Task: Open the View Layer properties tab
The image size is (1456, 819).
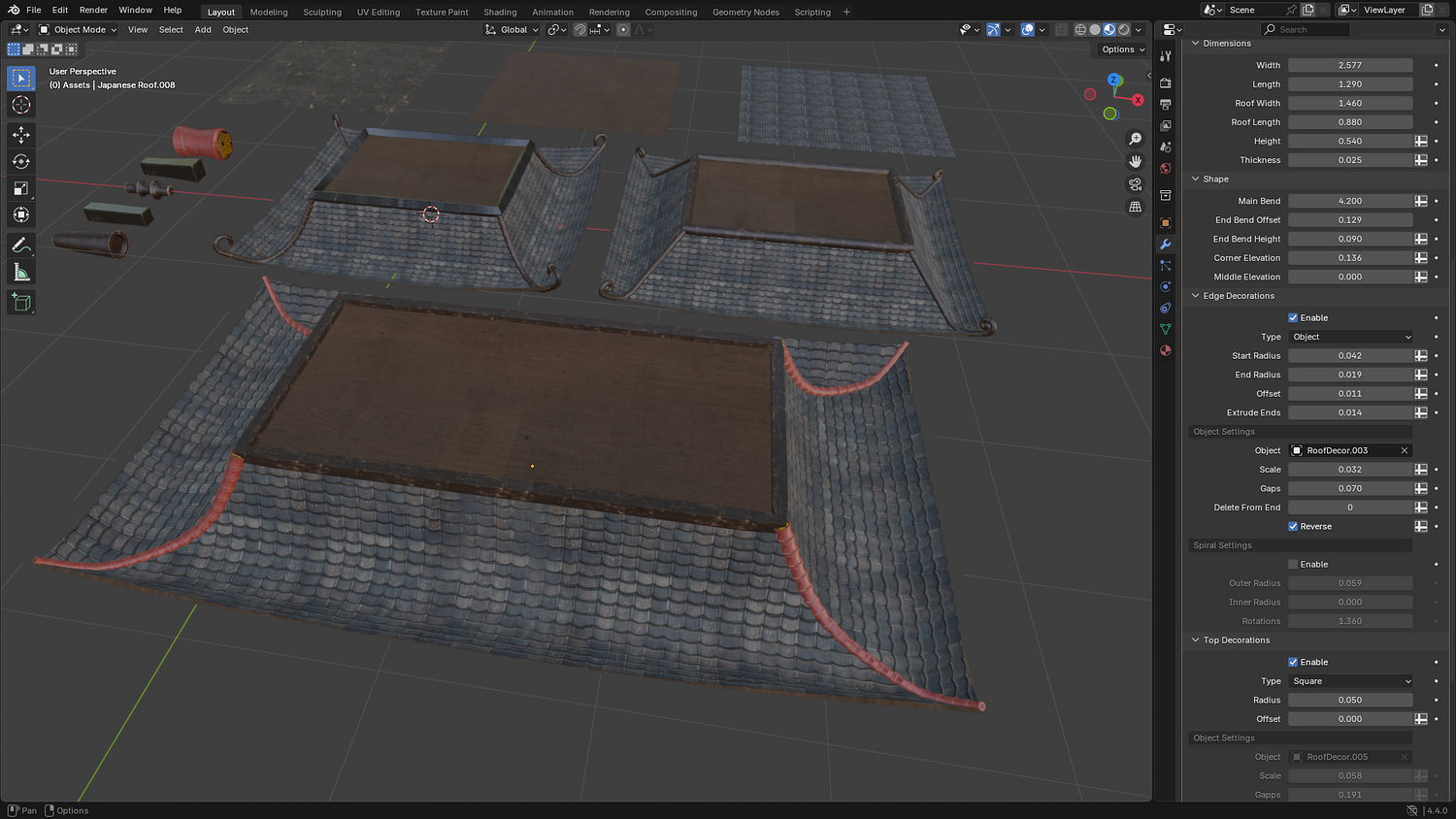Action: (x=1166, y=126)
